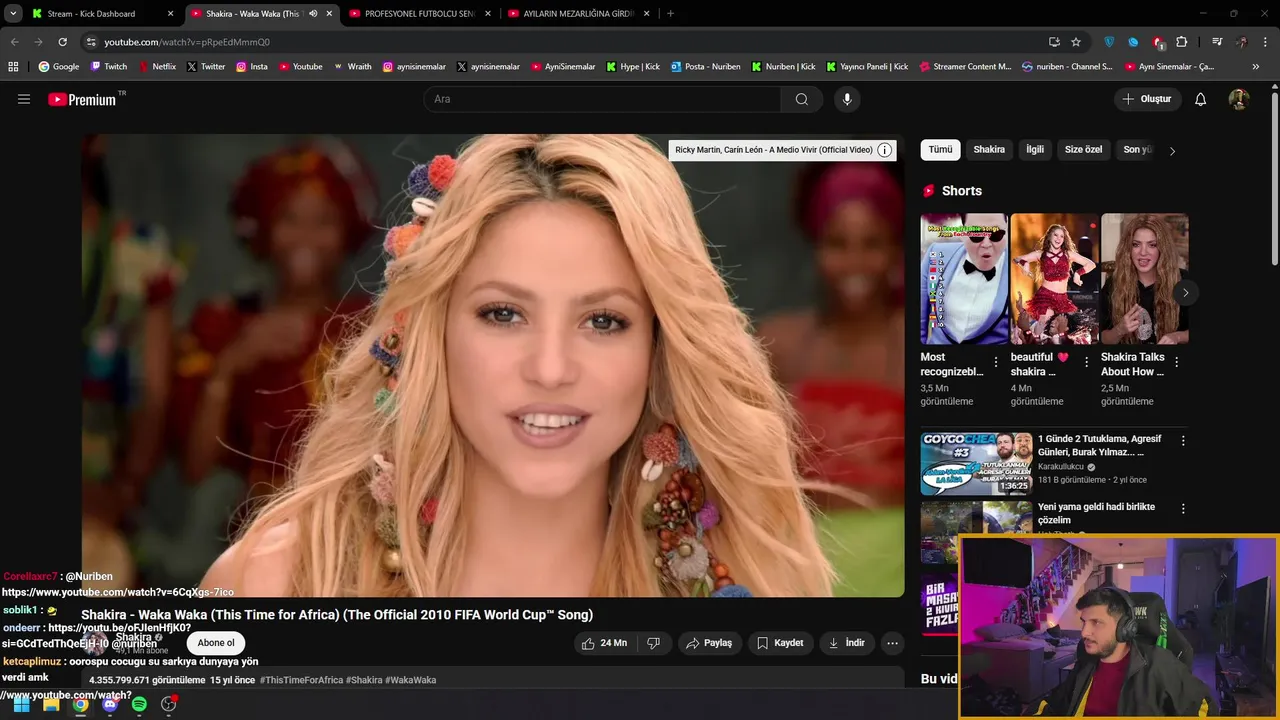Open the '1 Günde 2 Tutuklama' video thumbnail
Screen dimensions: 1280x720
(x=977, y=463)
